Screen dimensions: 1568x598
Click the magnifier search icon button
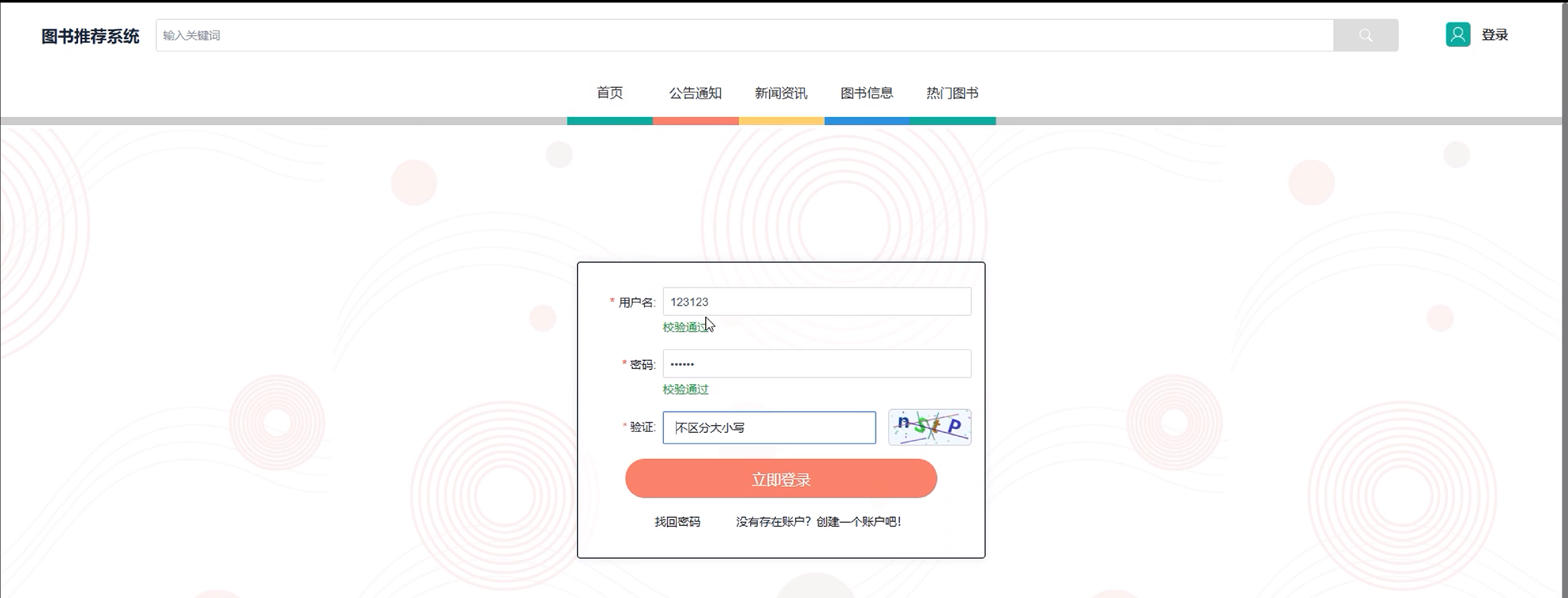click(1365, 35)
